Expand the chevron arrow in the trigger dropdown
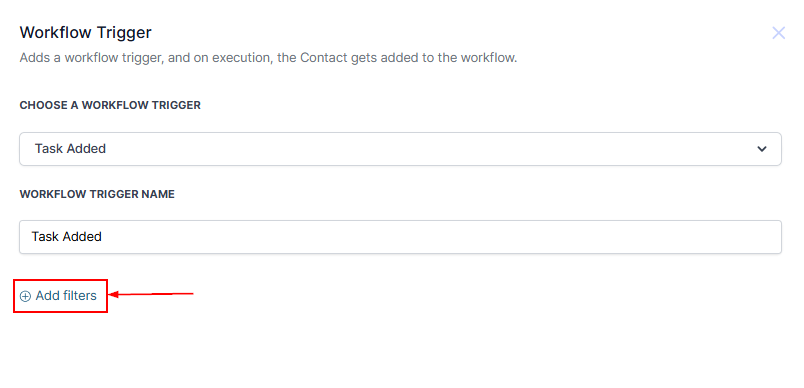The width and height of the screenshot is (804, 388). tap(762, 149)
